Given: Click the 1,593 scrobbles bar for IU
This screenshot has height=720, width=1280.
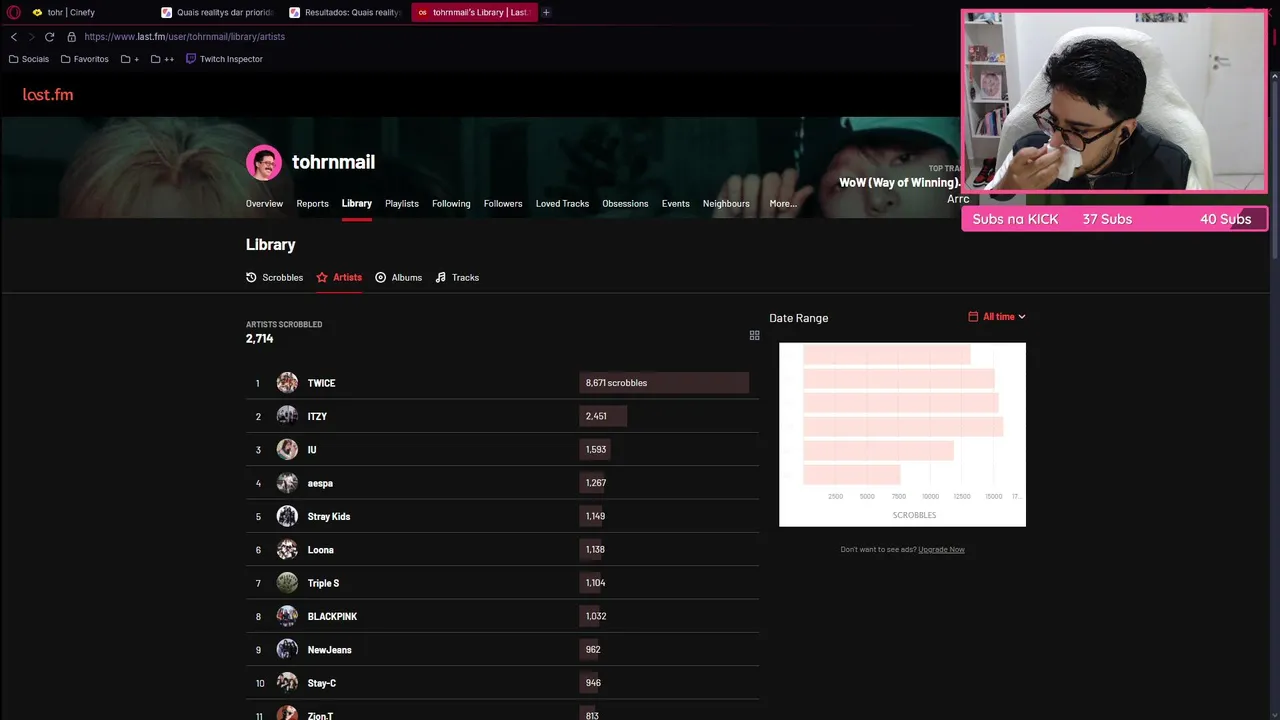Looking at the screenshot, I should (x=595, y=450).
